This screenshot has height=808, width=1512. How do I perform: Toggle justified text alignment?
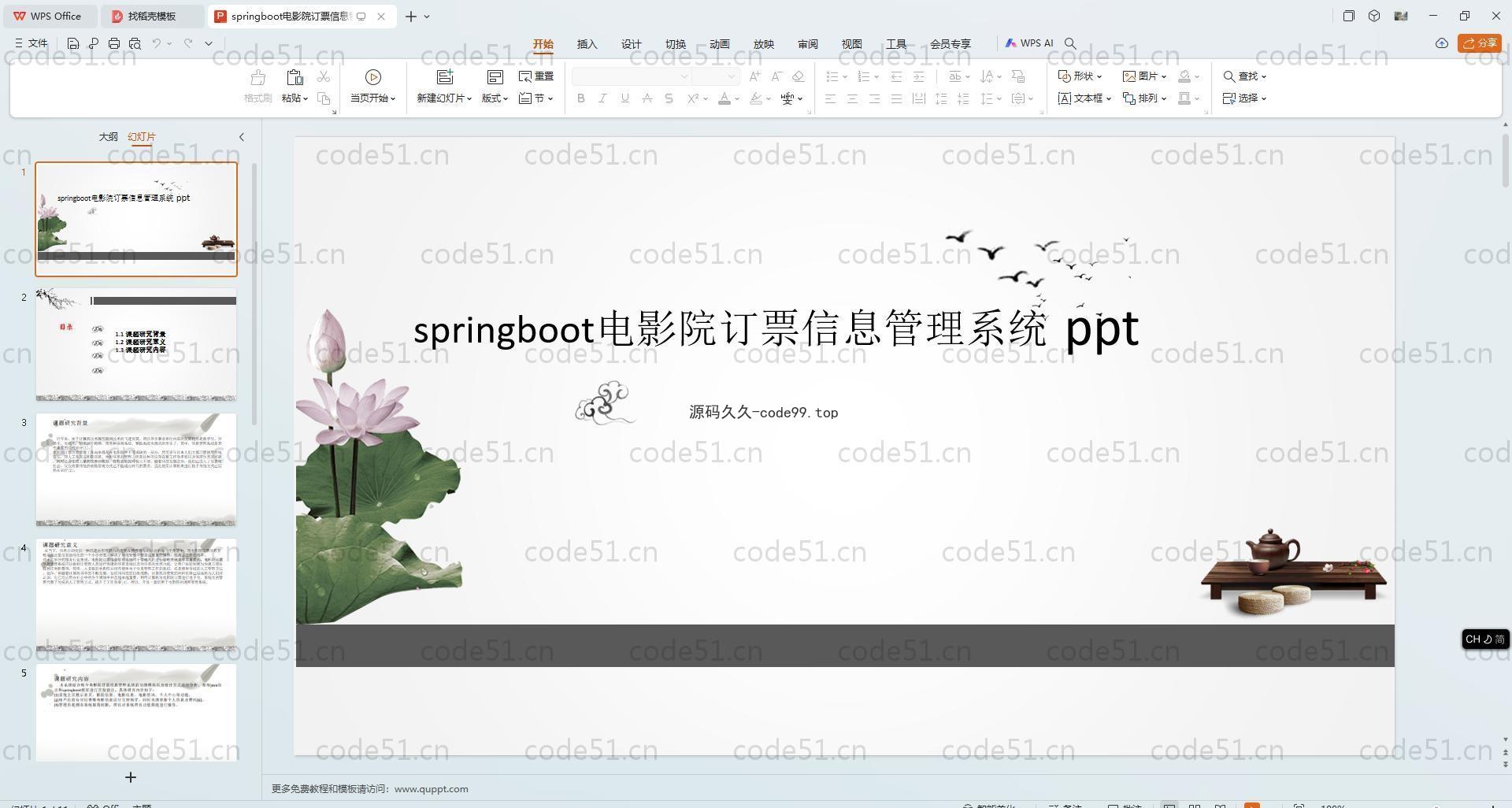coord(896,98)
